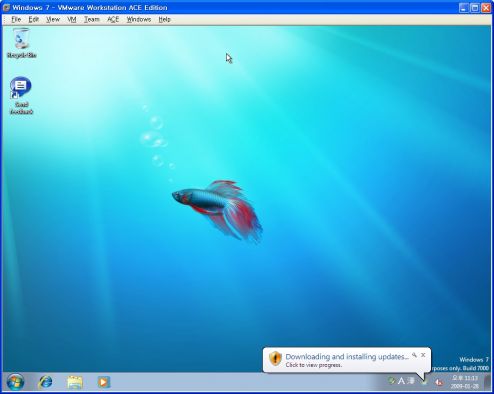Viewport: 494px width, 394px height.
Task: Click 'Downloading and installing updates' balloon
Action: click(x=347, y=357)
